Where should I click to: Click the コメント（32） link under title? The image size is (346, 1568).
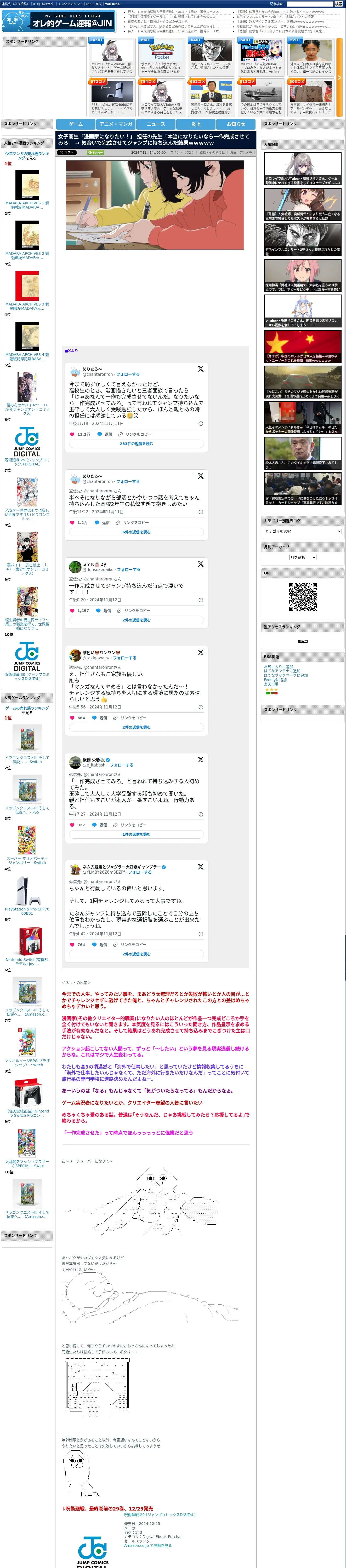182,153
